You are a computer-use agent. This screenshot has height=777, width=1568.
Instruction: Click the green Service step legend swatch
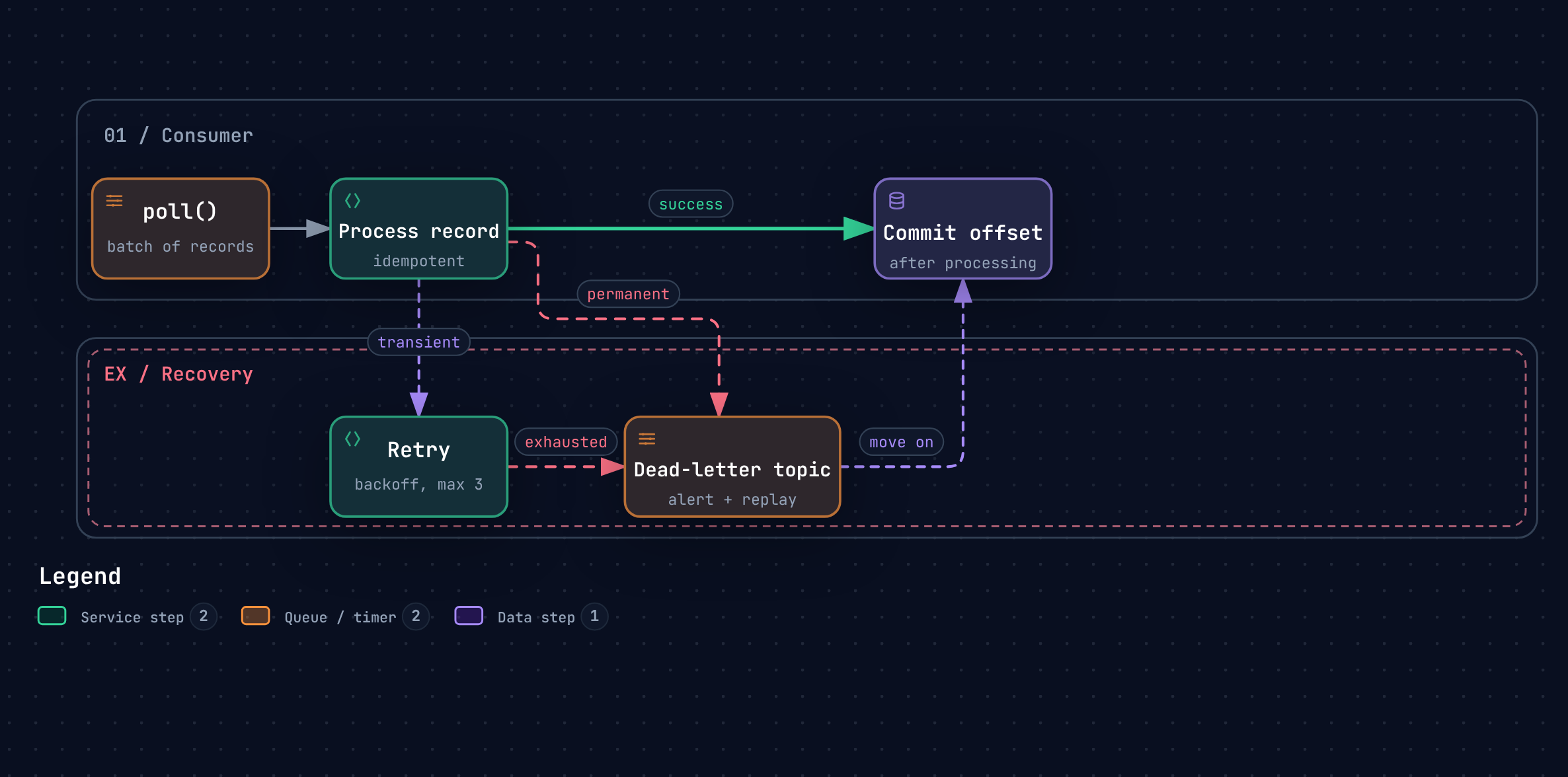[52, 616]
